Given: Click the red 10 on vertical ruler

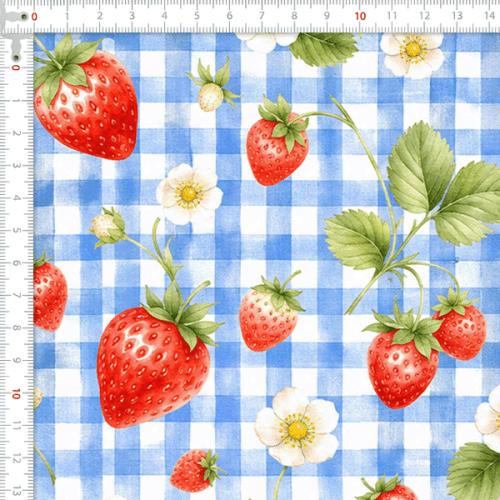Looking at the screenshot, I should (16, 394).
